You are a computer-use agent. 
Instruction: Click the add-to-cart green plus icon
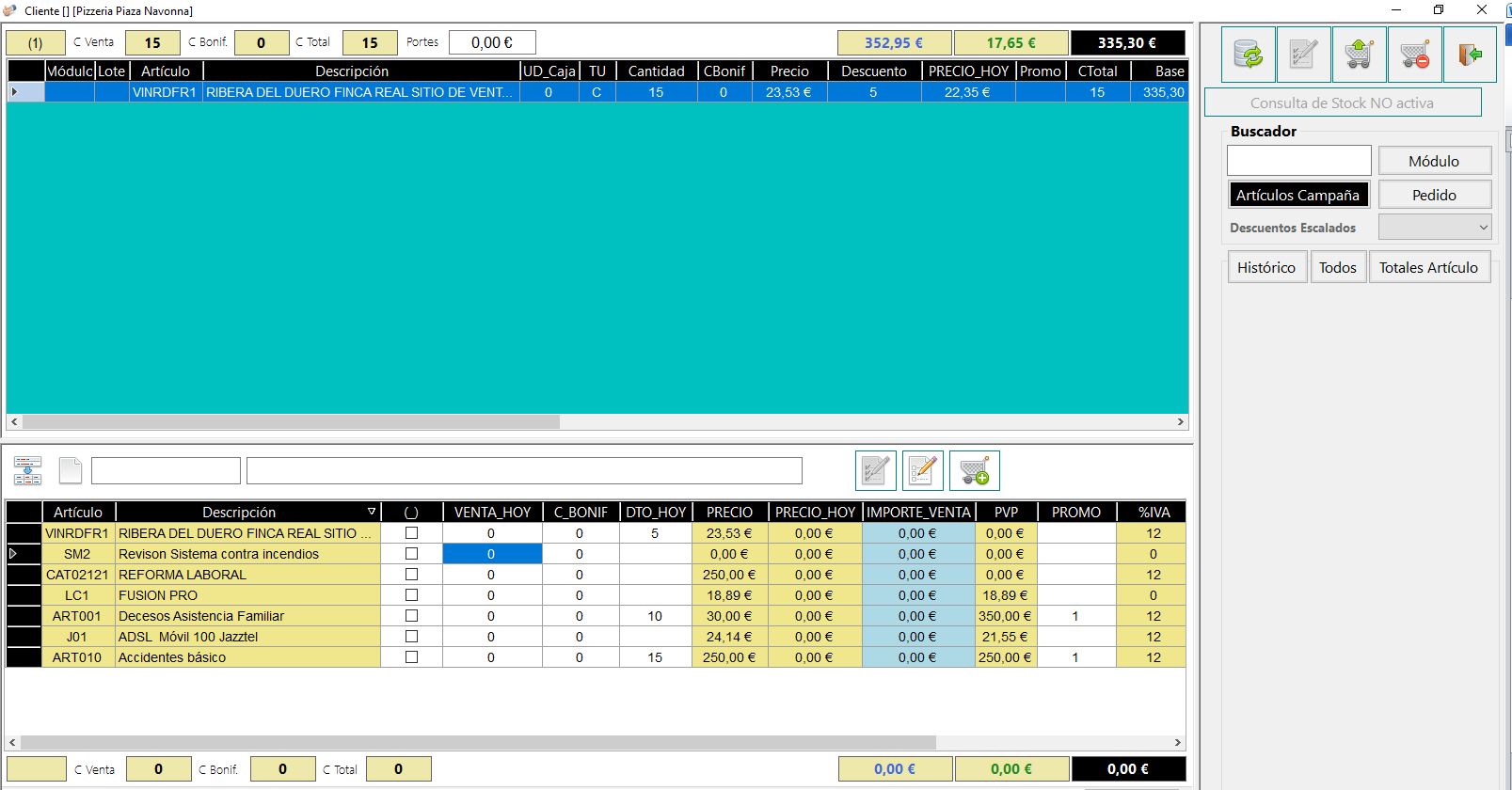(x=975, y=470)
